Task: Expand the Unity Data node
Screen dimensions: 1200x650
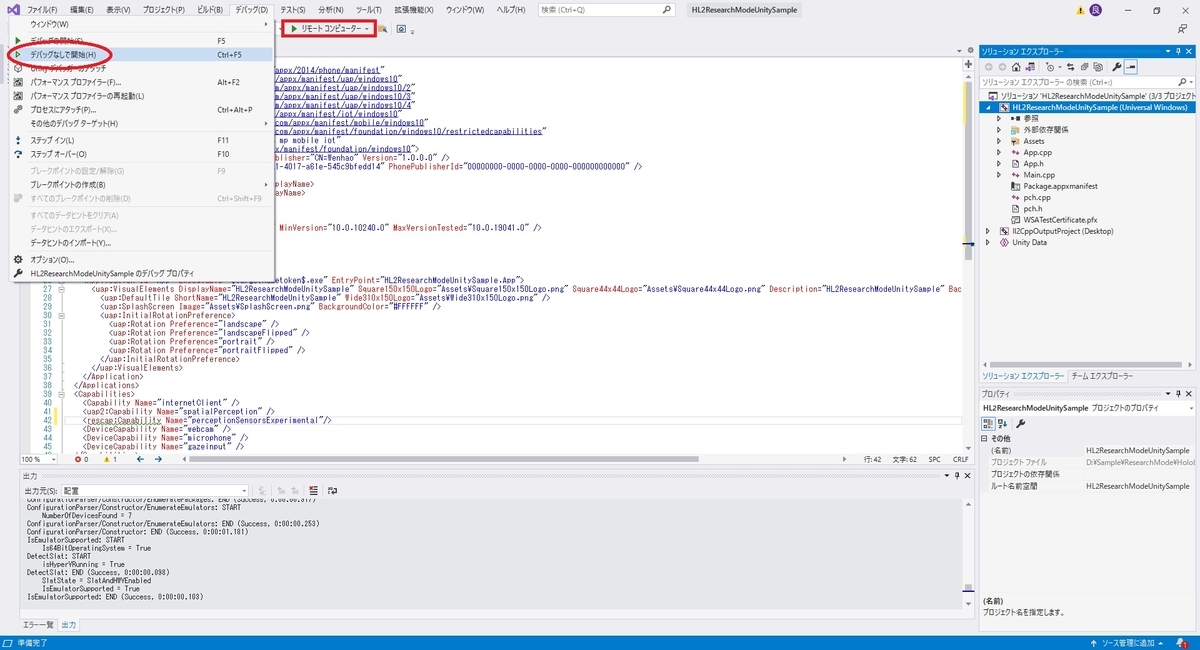Action: click(x=988, y=242)
